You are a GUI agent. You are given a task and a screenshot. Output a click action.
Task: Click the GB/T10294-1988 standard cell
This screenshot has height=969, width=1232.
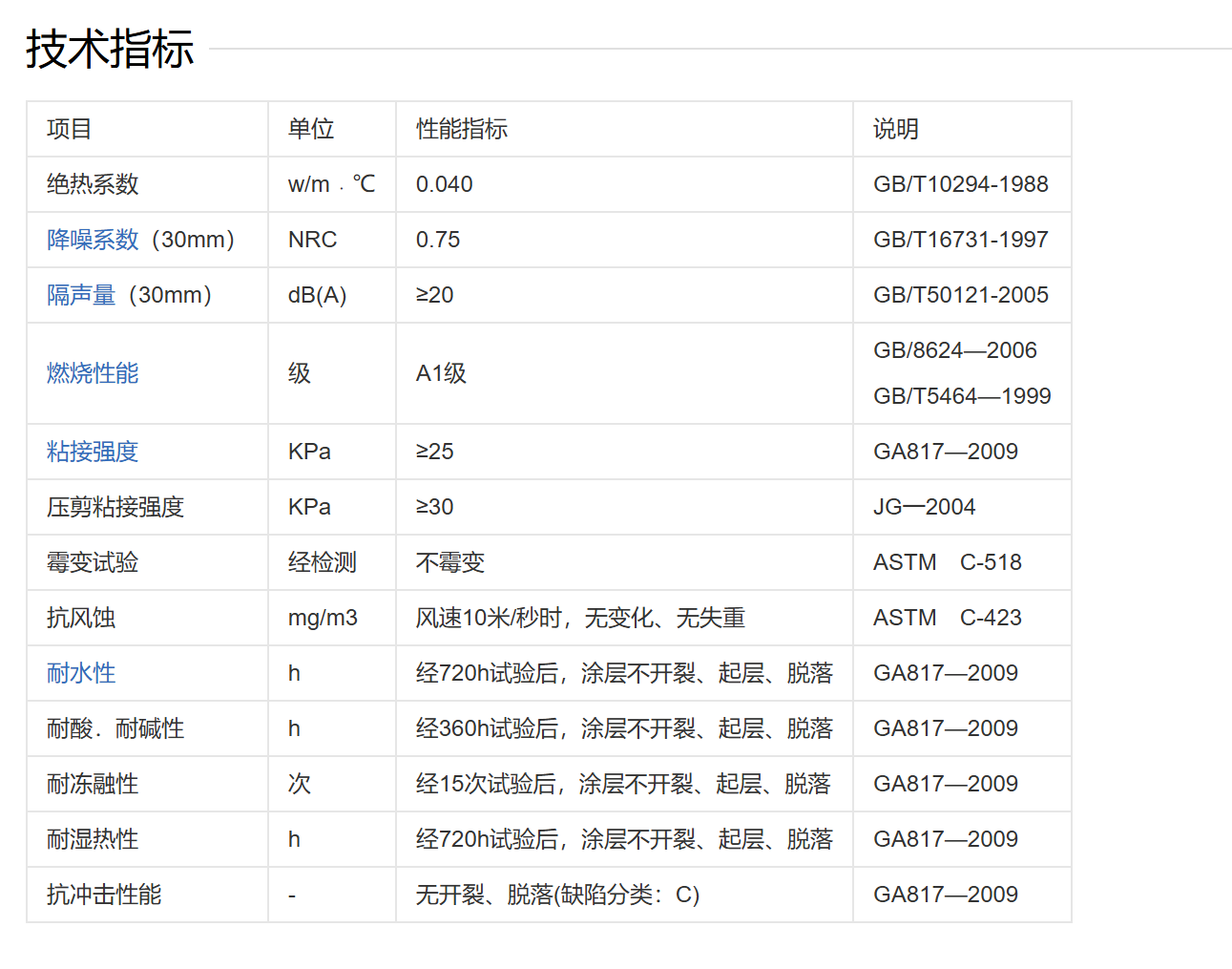[x=960, y=184]
